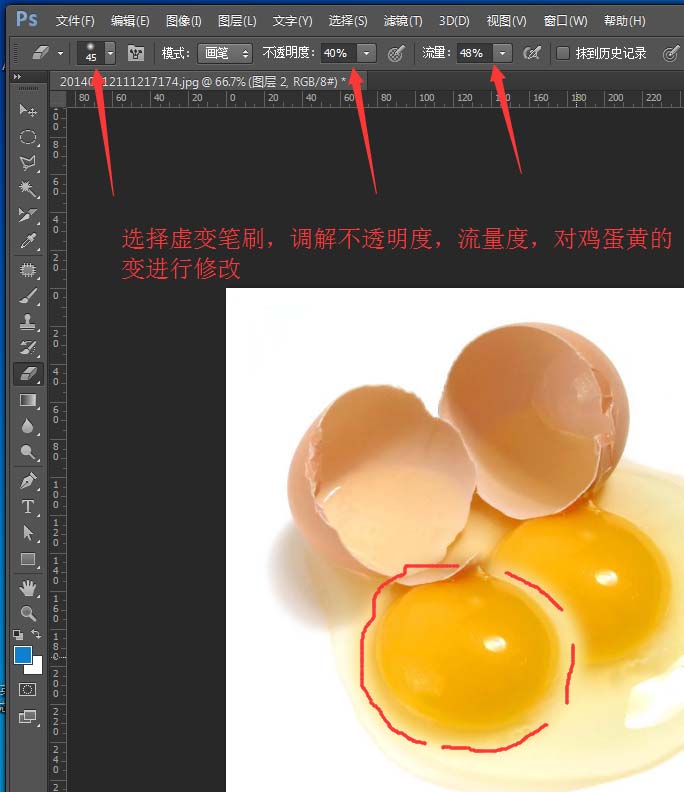Screen dimensions: 684x792
Task: Enable airbrush build-up mode
Action: coord(532,53)
